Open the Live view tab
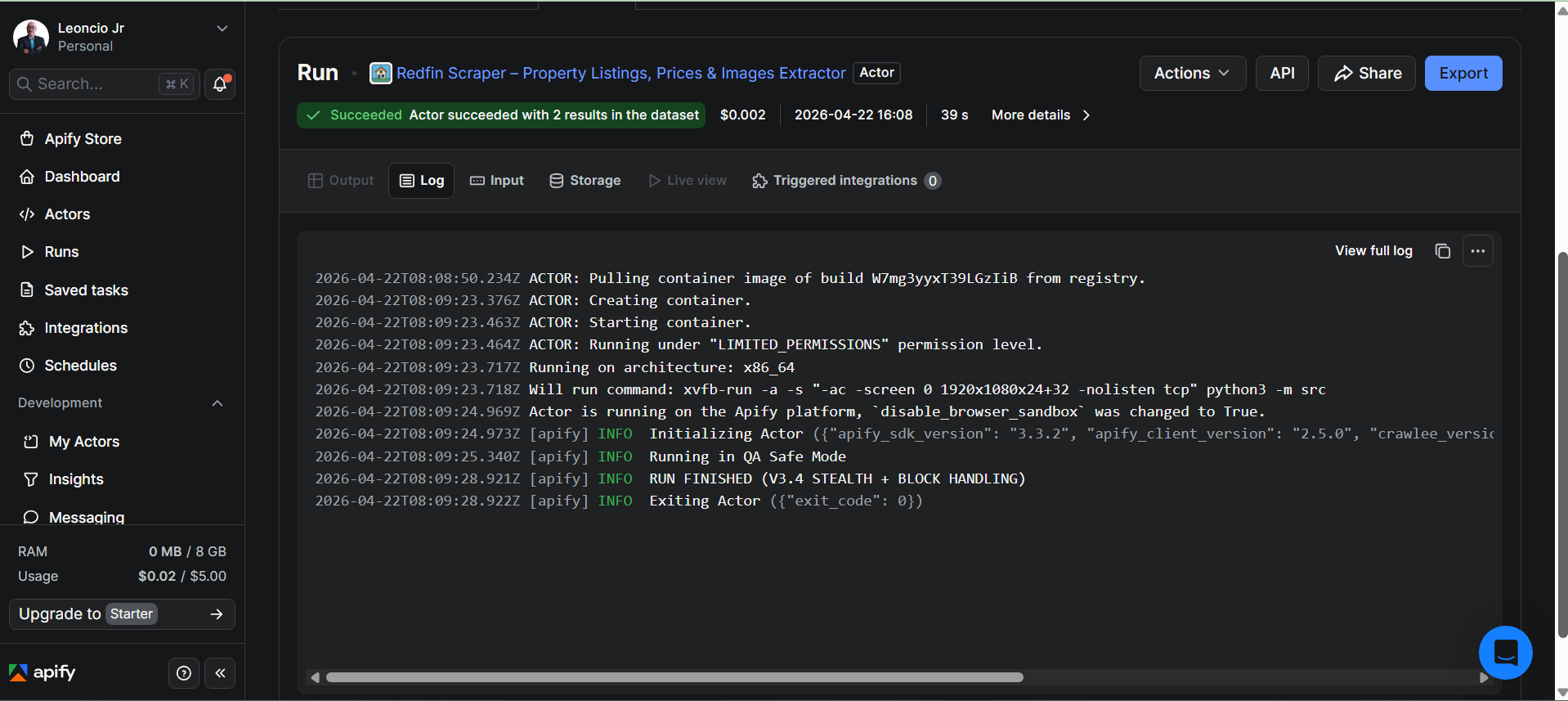1568x701 pixels. (688, 181)
